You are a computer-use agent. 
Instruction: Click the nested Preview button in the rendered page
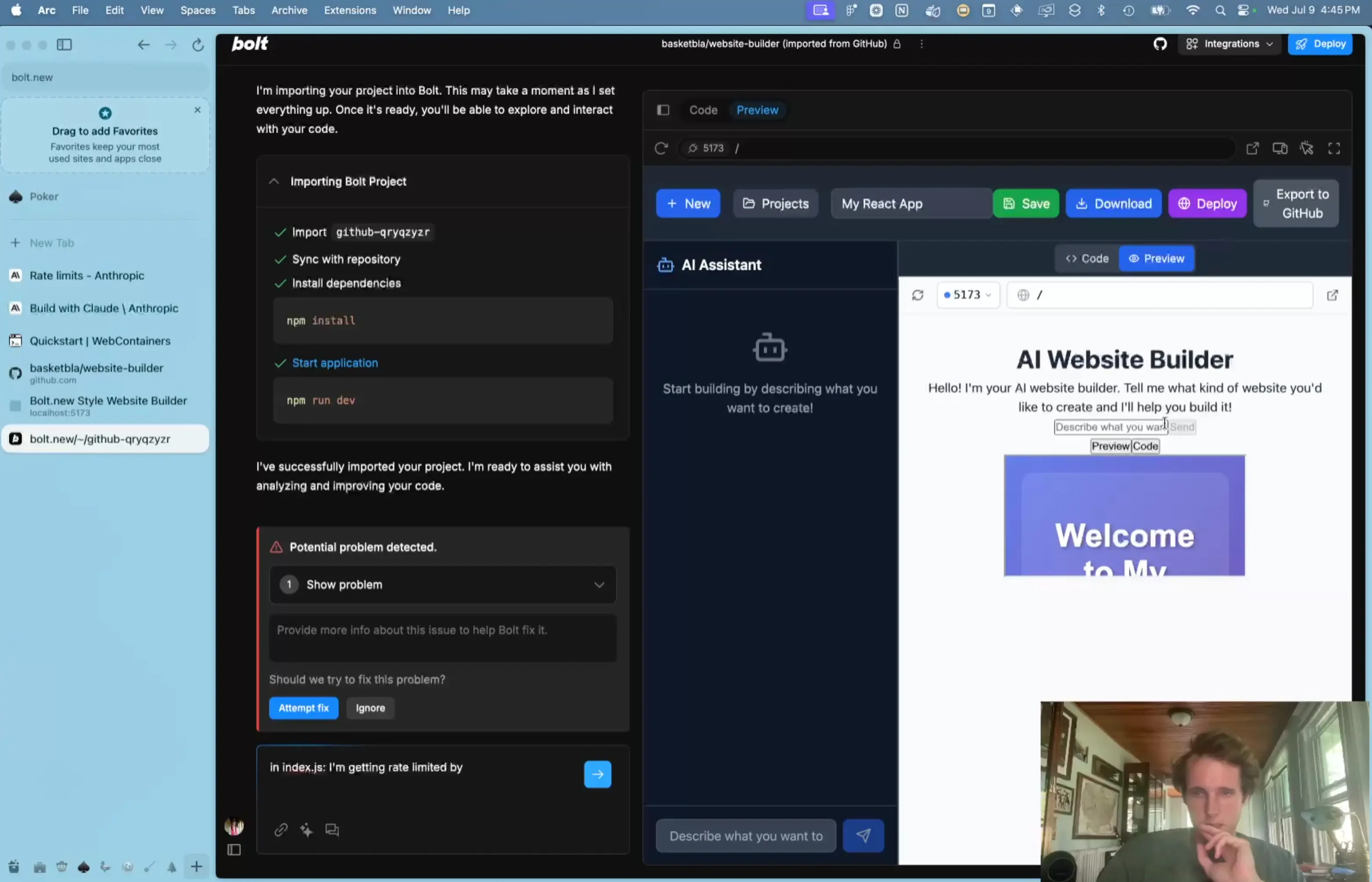(x=1110, y=446)
